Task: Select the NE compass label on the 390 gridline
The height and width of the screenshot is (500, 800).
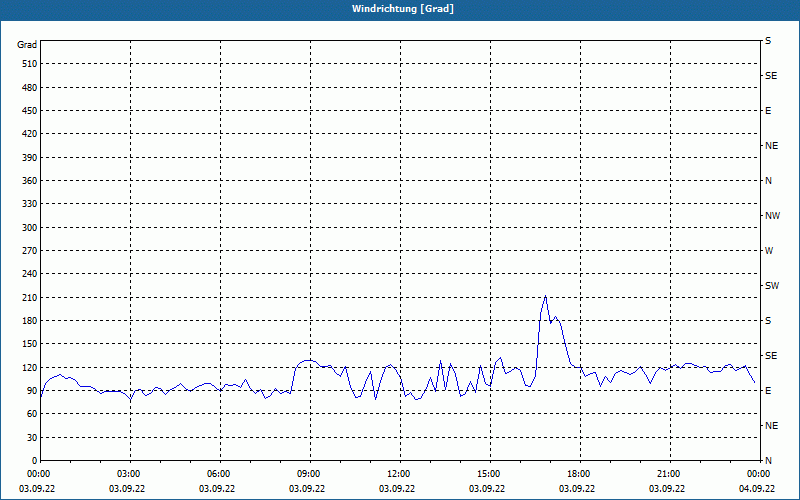Action: pyautogui.click(x=771, y=146)
